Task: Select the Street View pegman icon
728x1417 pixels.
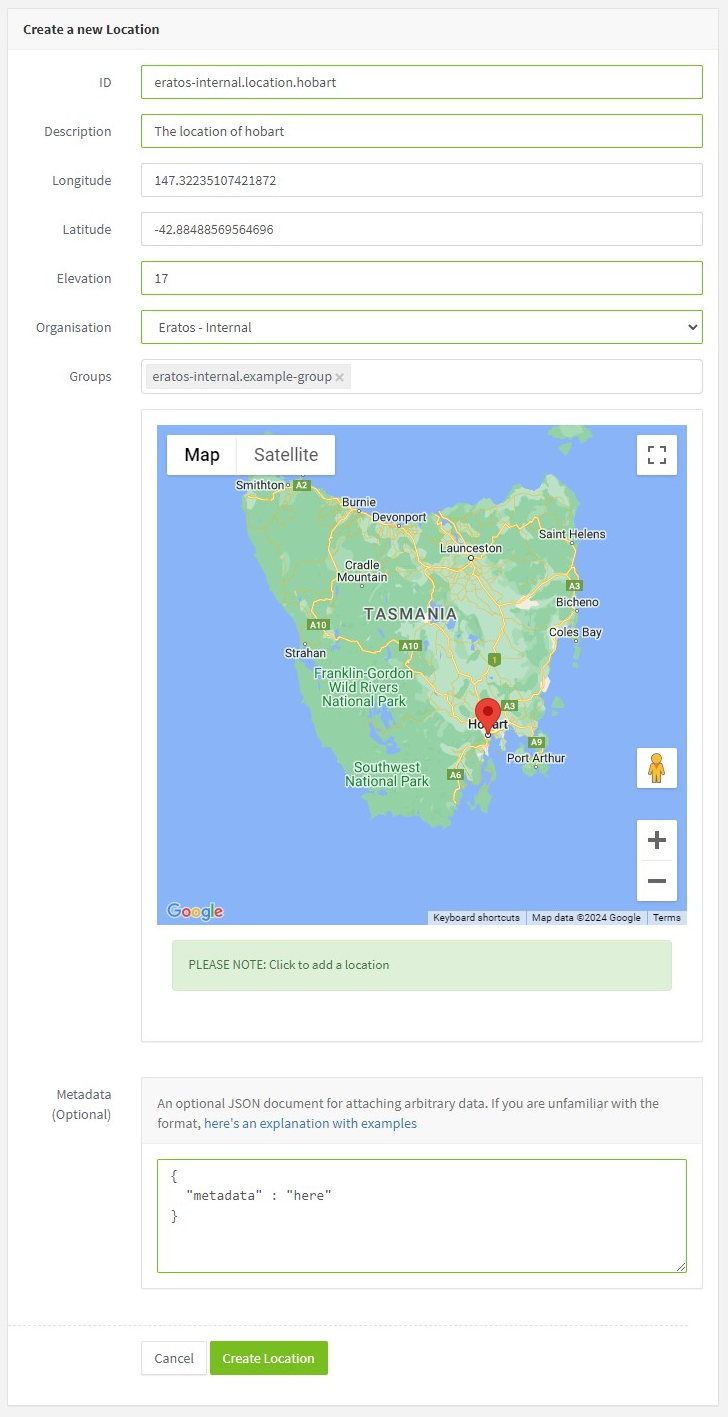Action: pos(657,768)
